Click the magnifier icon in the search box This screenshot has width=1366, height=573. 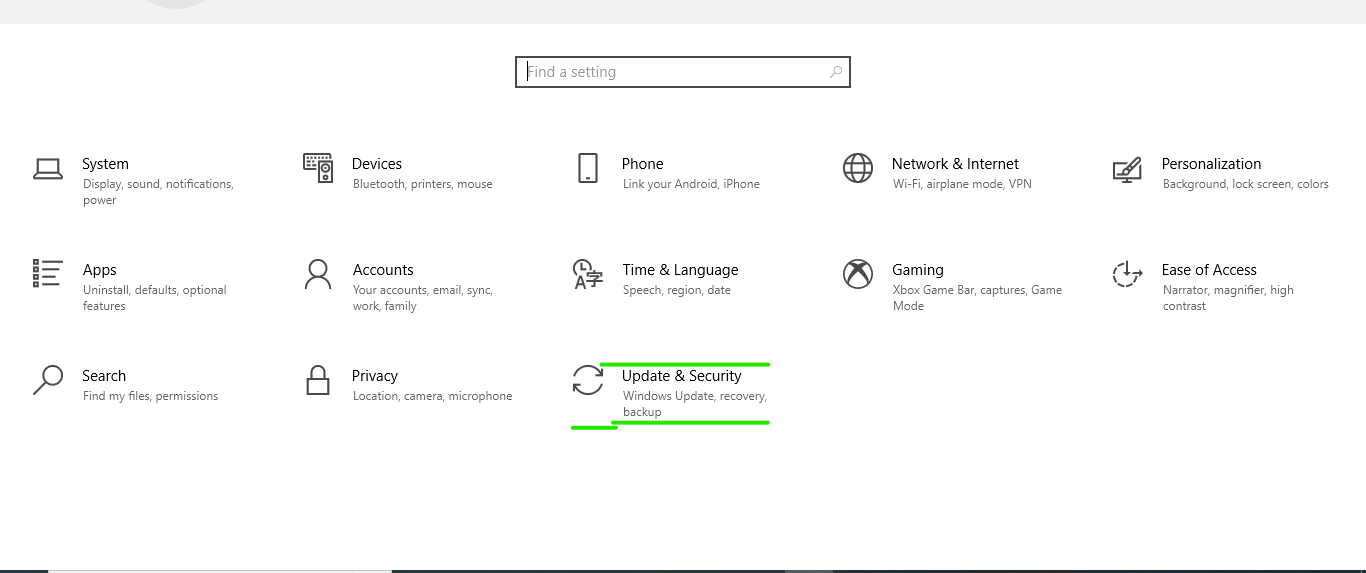coord(836,72)
